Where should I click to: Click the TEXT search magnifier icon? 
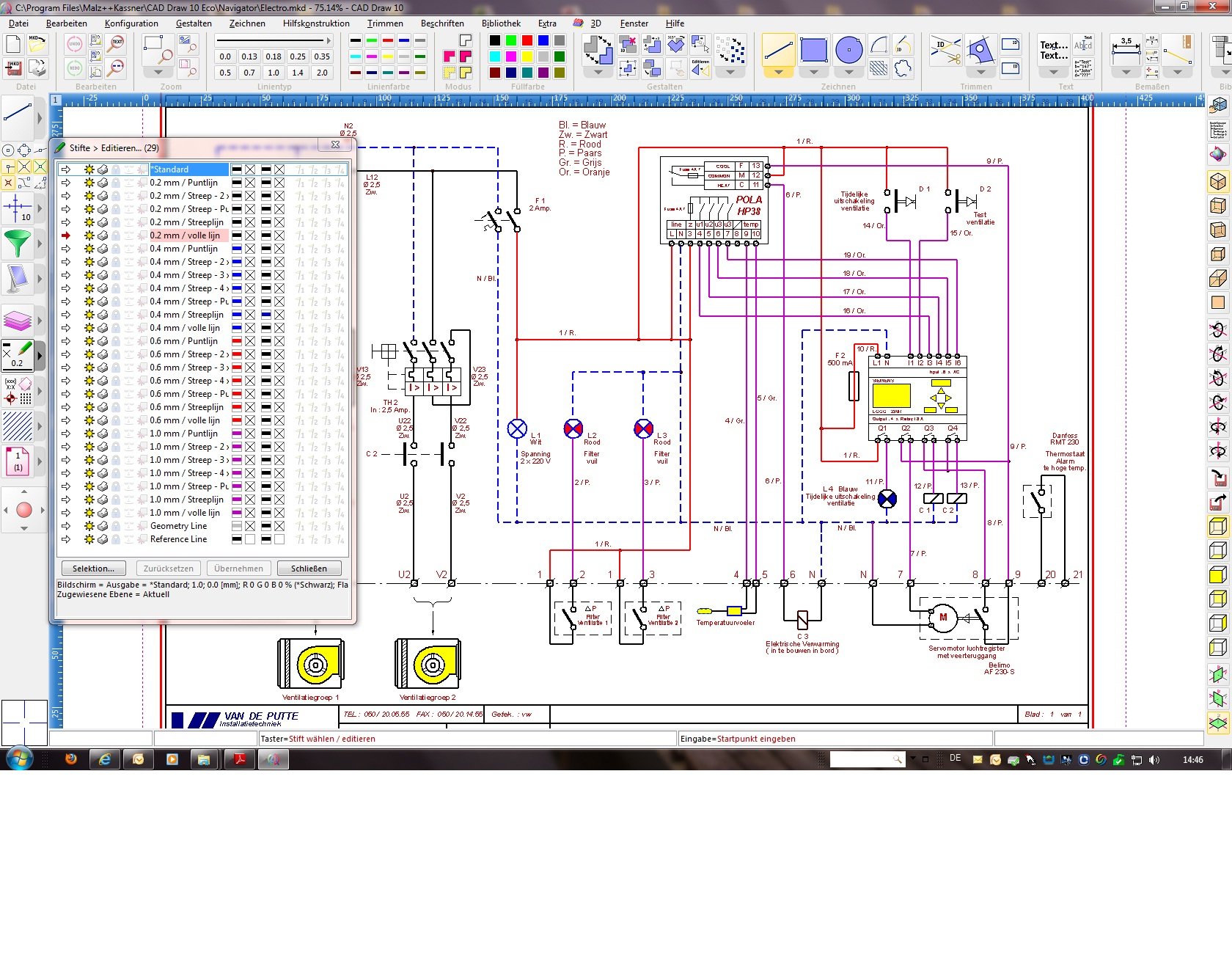pos(116,44)
